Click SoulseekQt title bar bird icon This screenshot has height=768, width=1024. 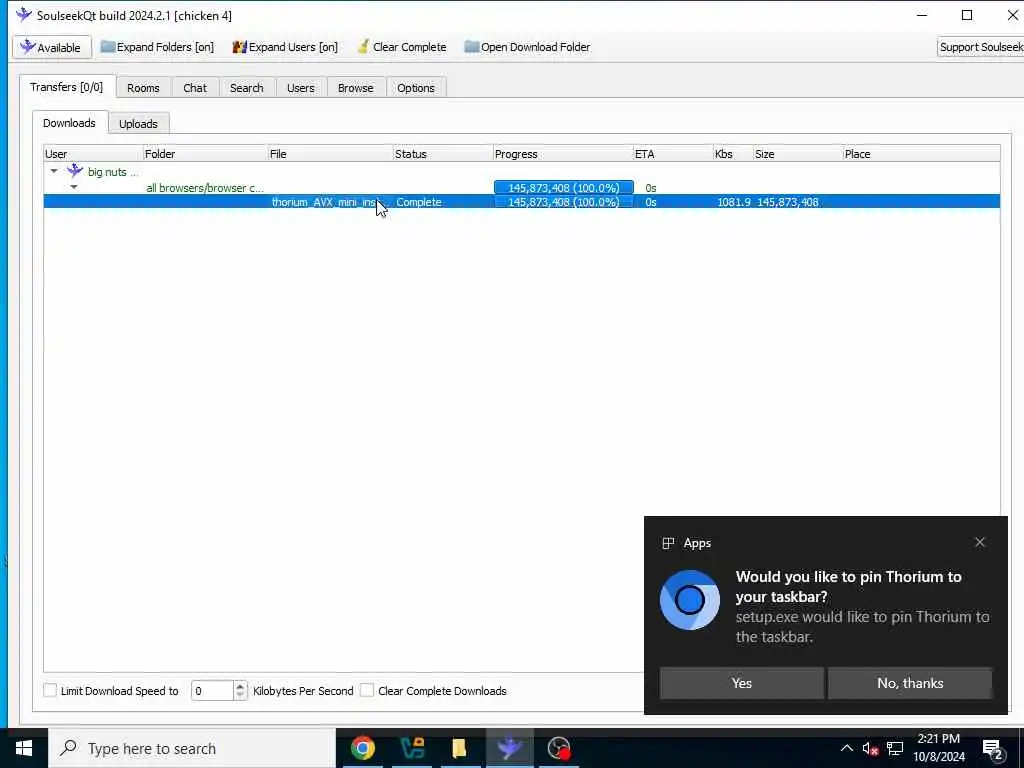pyautogui.click(x=24, y=14)
